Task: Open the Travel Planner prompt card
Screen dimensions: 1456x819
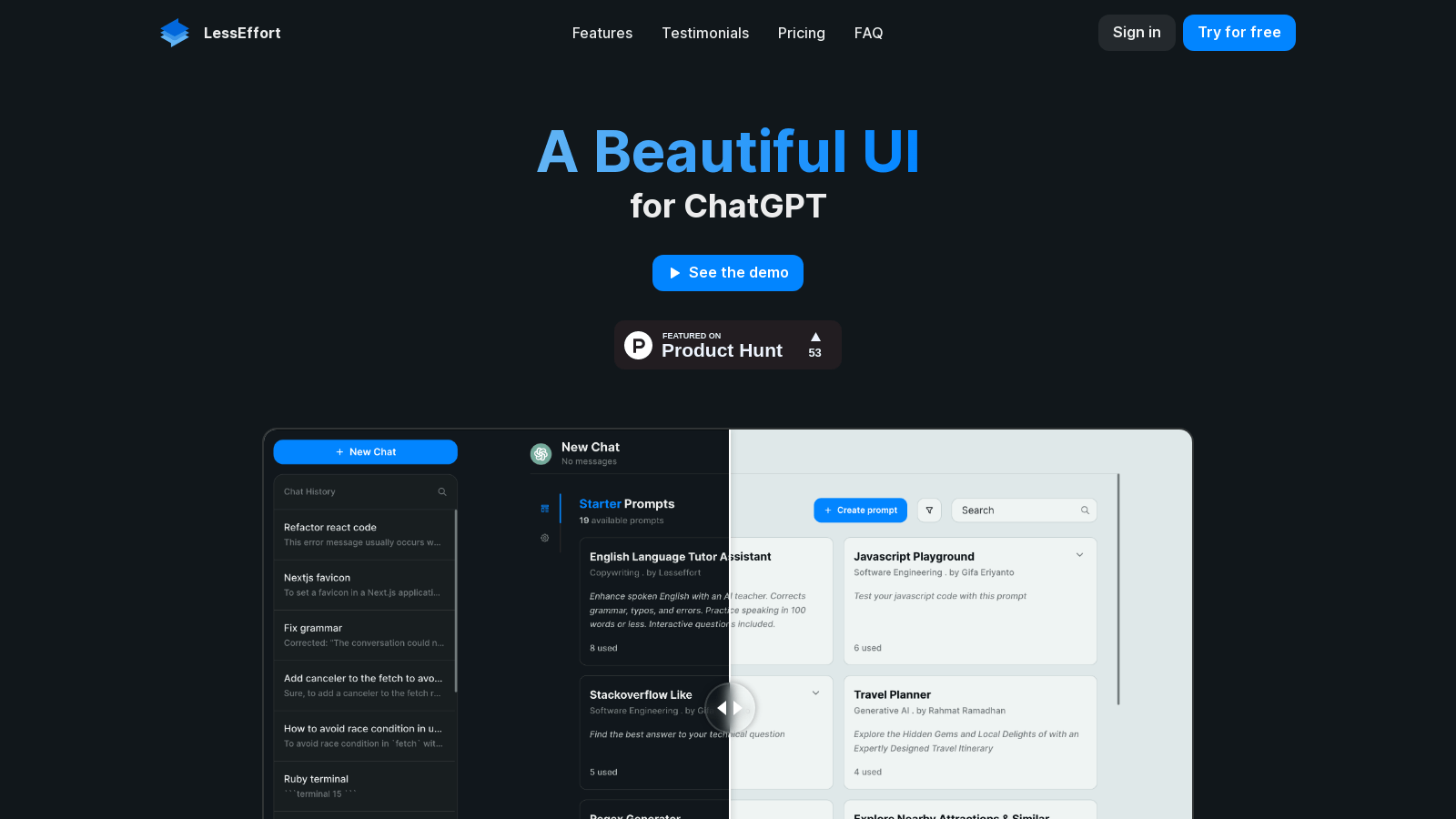Action: pos(970,733)
